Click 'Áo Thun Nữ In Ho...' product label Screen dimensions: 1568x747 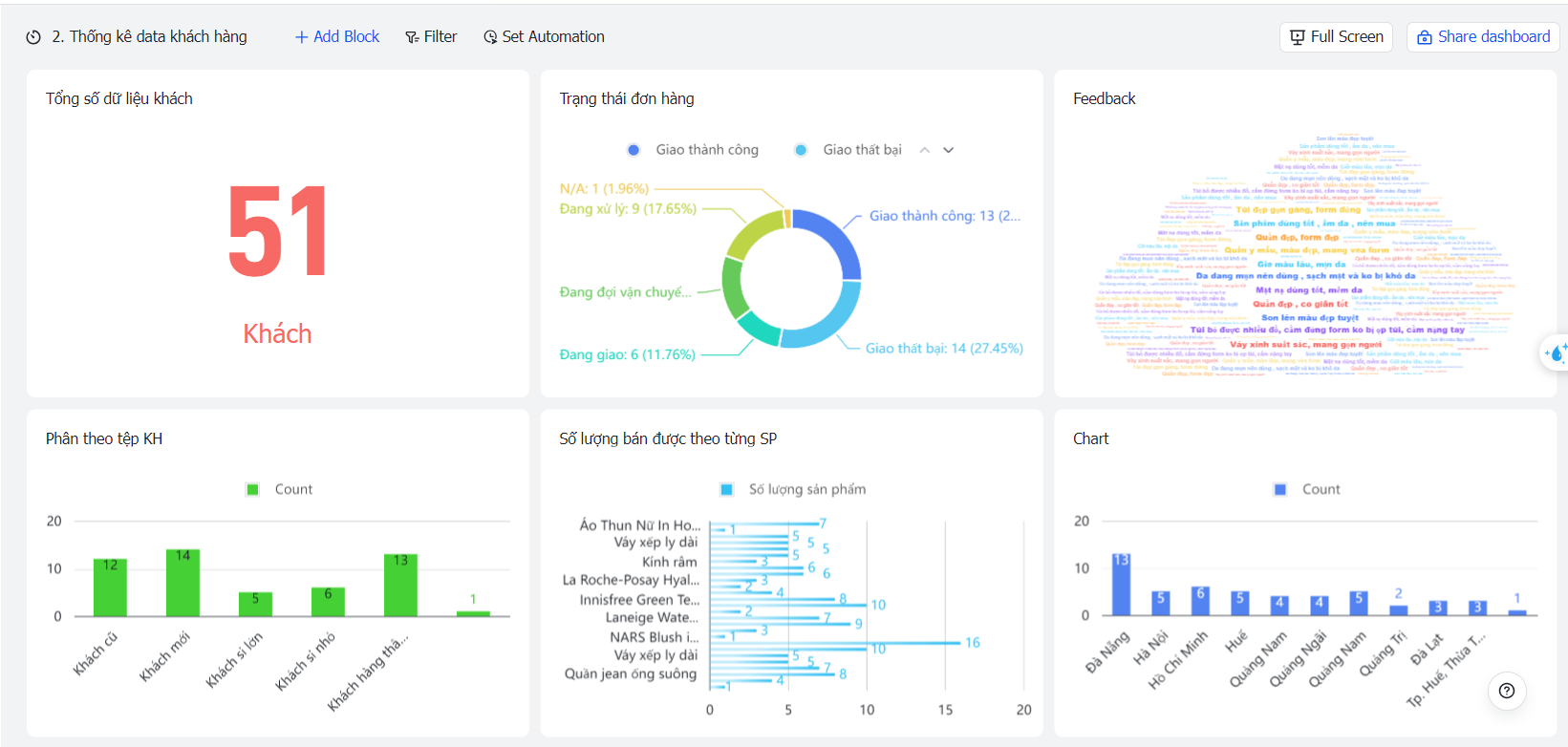click(640, 525)
